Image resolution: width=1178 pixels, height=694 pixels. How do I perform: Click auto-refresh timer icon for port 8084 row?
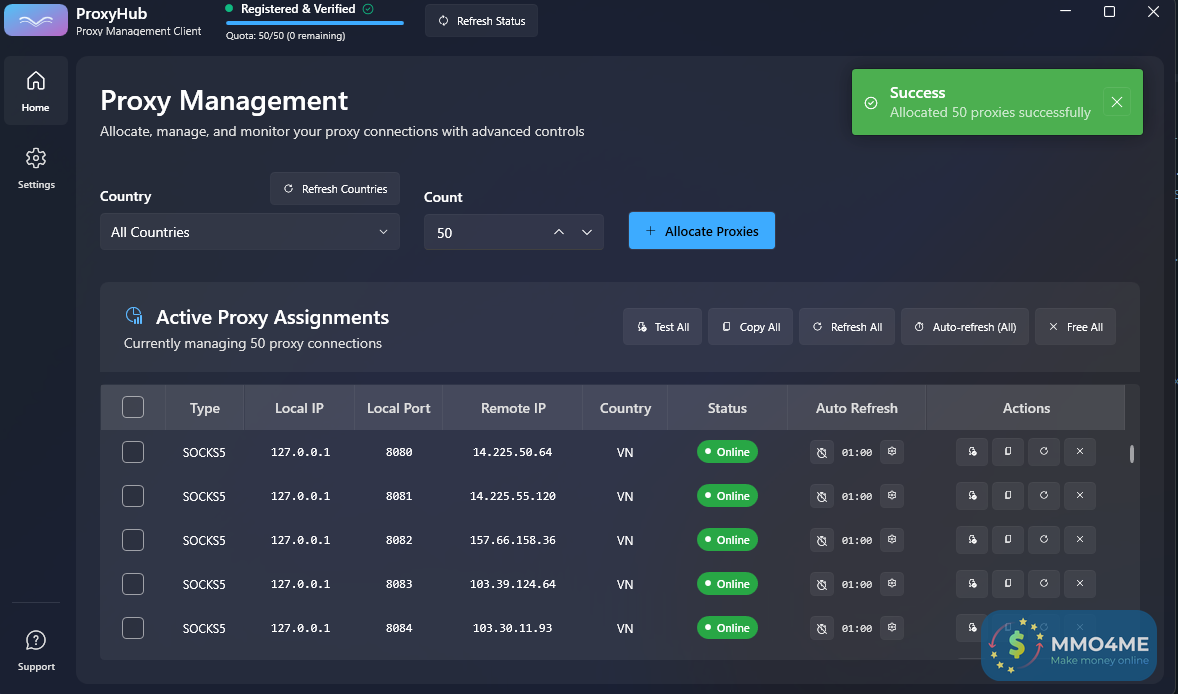(821, 628)
